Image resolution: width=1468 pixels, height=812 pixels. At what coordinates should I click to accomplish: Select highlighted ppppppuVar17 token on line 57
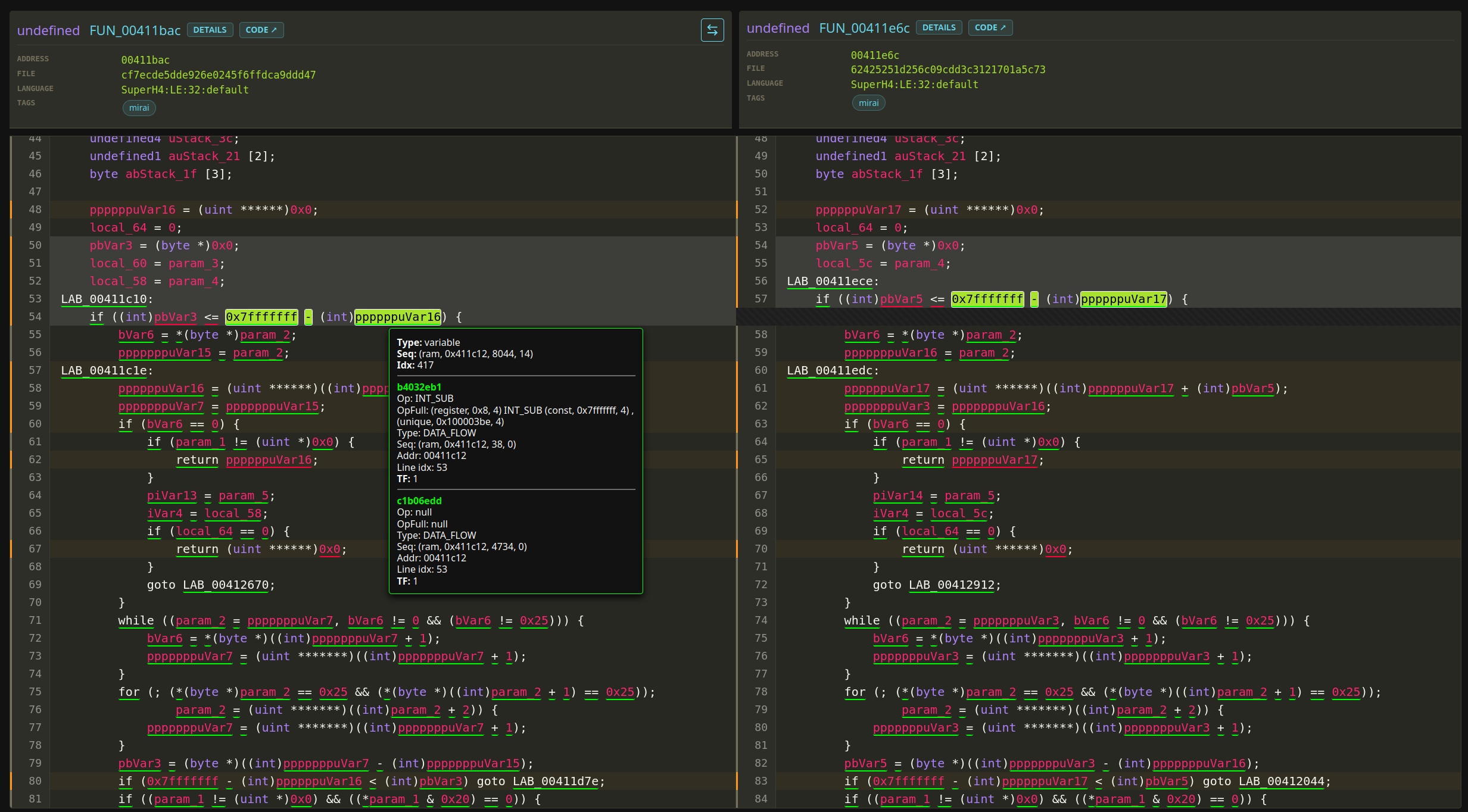(1123, 299)
